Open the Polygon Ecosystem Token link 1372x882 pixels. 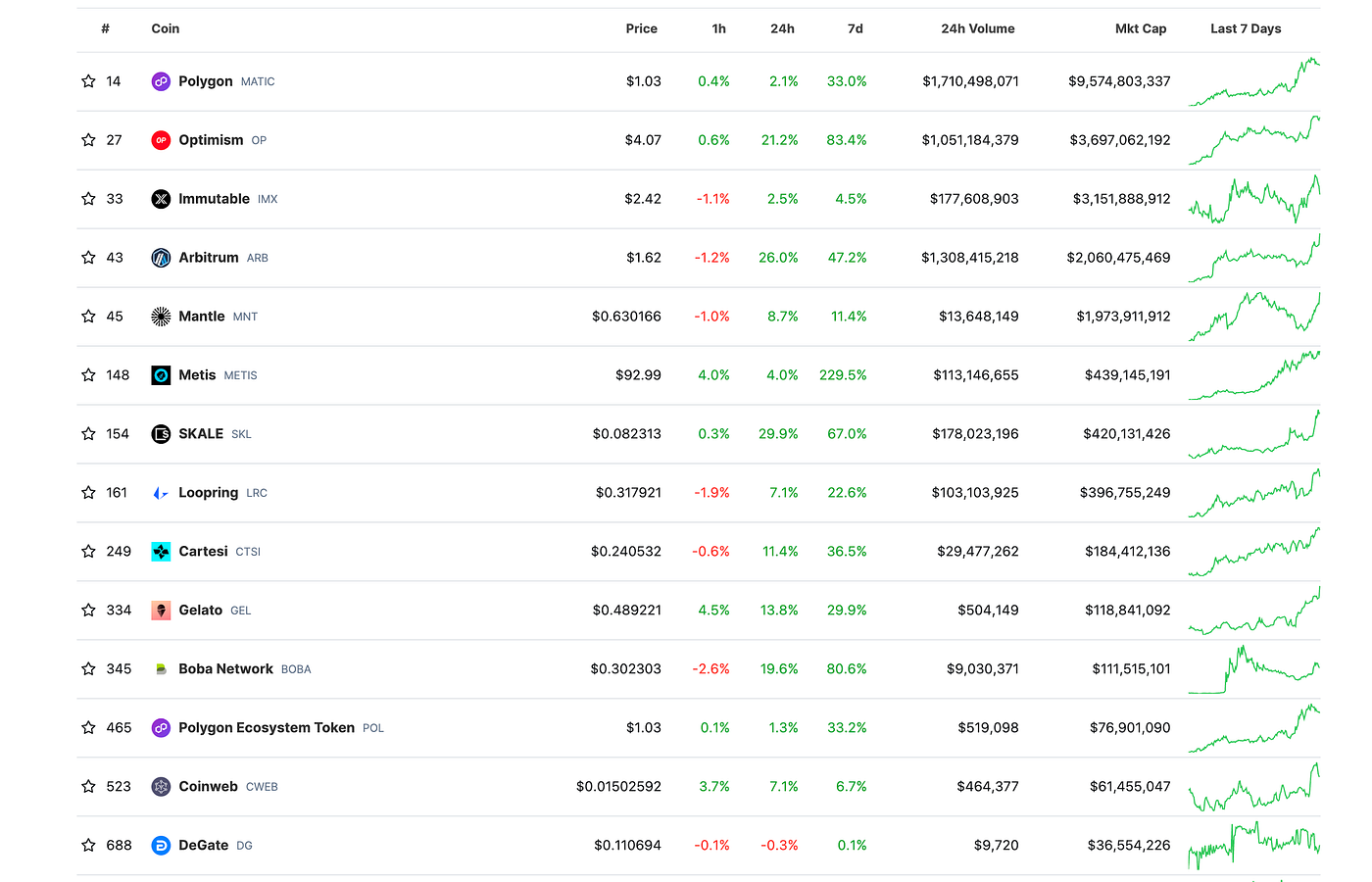tap(267, 728)
